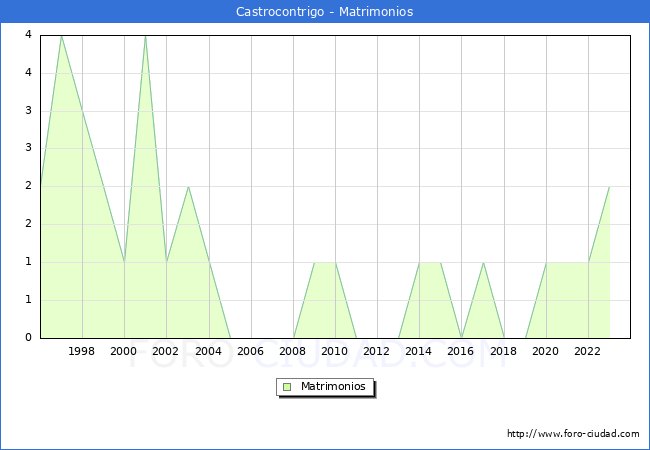The height and width of the screenshot is (450, 650).
Task: Click the 2020 x-axis label
Action: tap(546, 351)
